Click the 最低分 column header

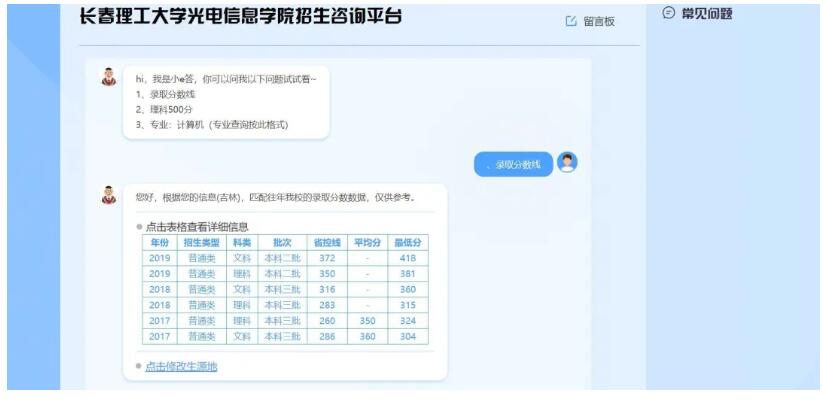(x=408, y=242)
